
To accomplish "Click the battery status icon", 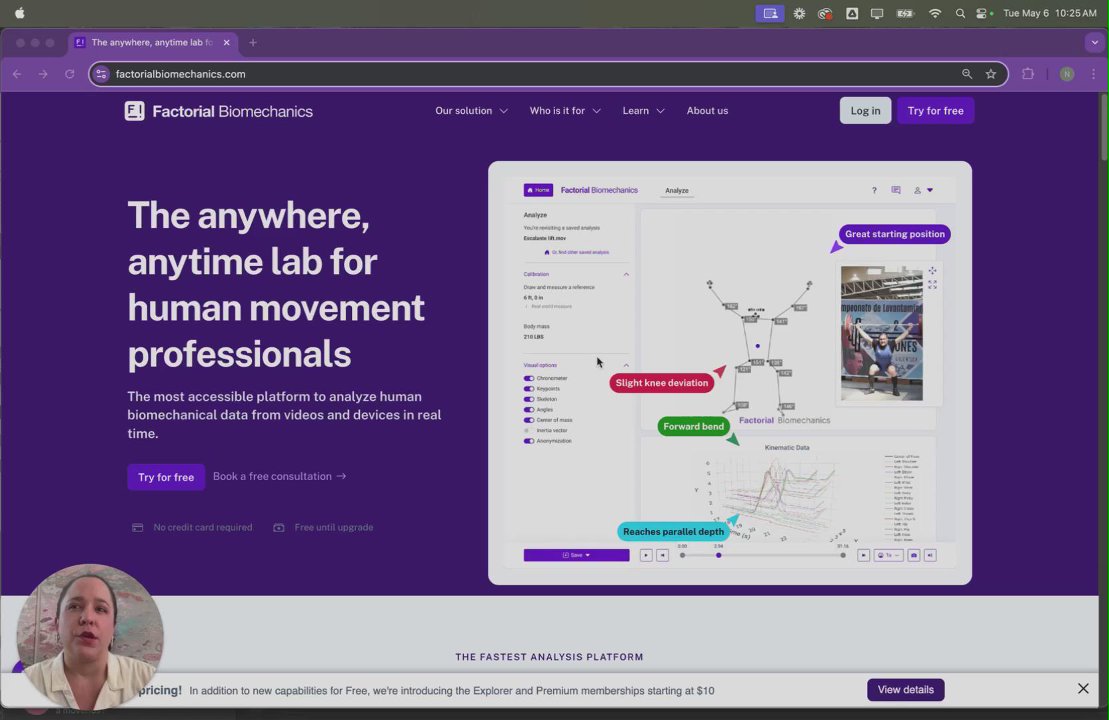I will click(905, 13).
